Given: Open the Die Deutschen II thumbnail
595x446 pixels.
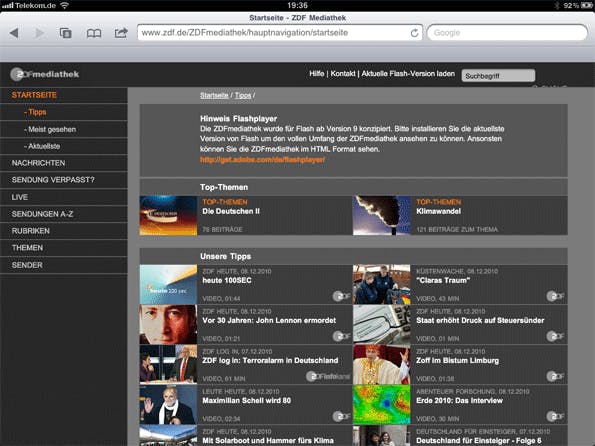Looking at the screenshot, I should (x=168, y=216).
